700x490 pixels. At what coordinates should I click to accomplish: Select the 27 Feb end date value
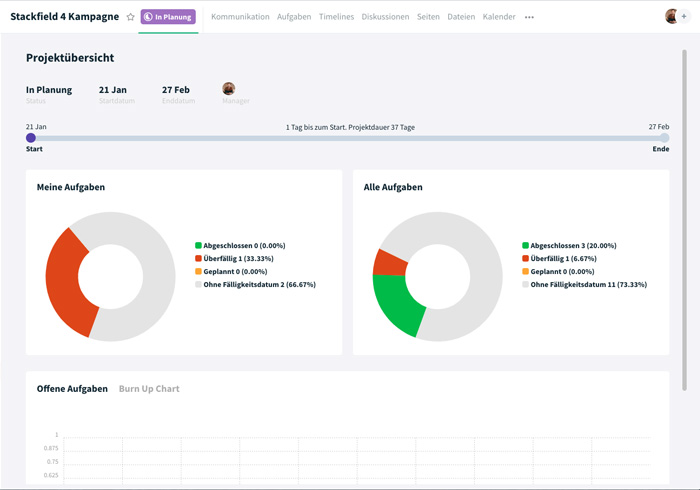(x=176, y=90)
